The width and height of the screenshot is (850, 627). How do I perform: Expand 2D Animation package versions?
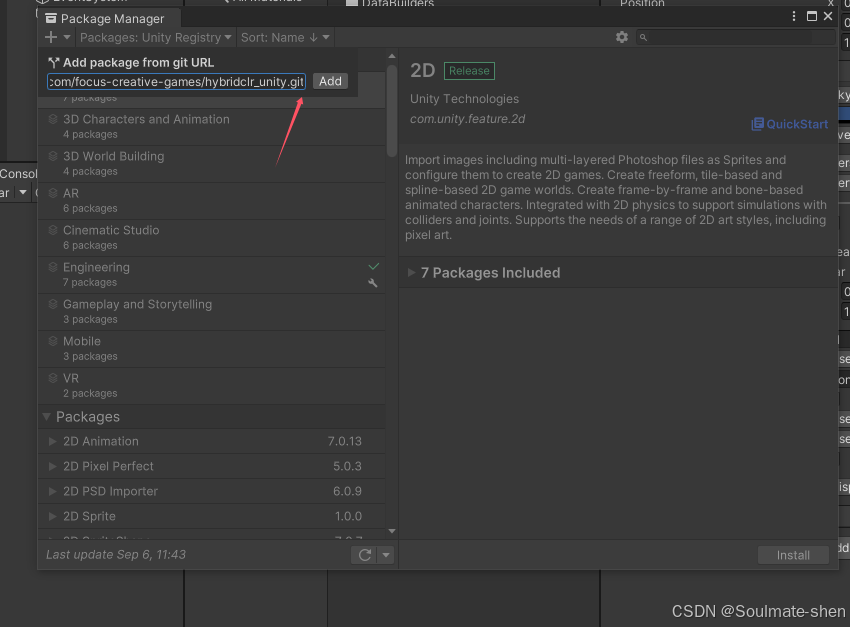(53, 441)
